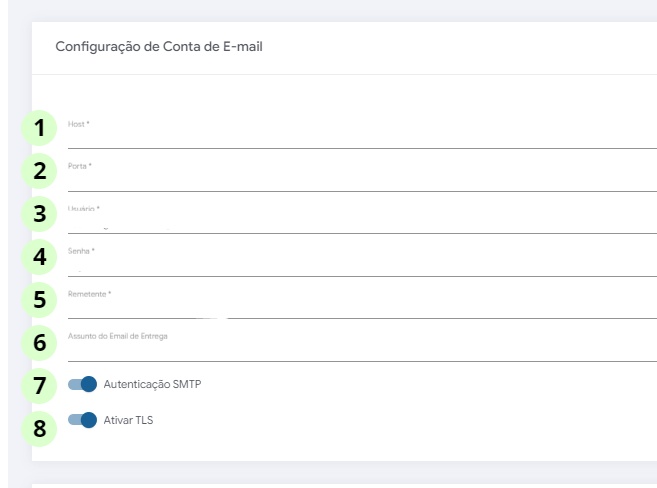This screenshot has width=657, height=488.
Task: Turn off the Ativar TLS switch
Action: (82, 420)
